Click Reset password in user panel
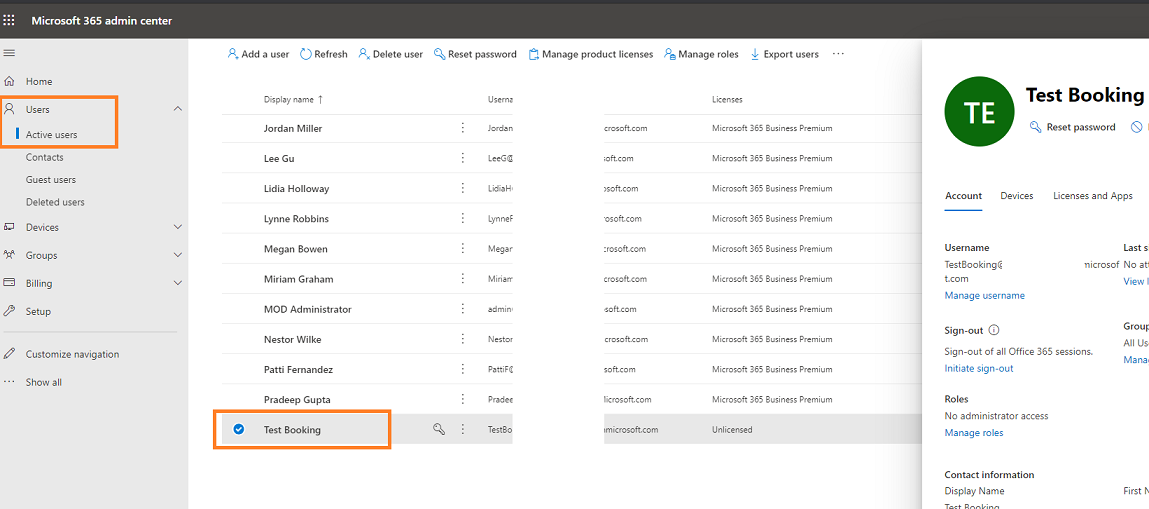 [x=1073, y=127]
